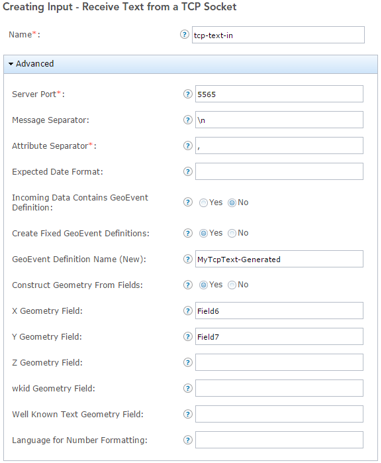This screenshot has height=463, width=381.
Task: Set Construct Geometry From Fields to No
Action: pyautogui.click(x=232, y=285)
